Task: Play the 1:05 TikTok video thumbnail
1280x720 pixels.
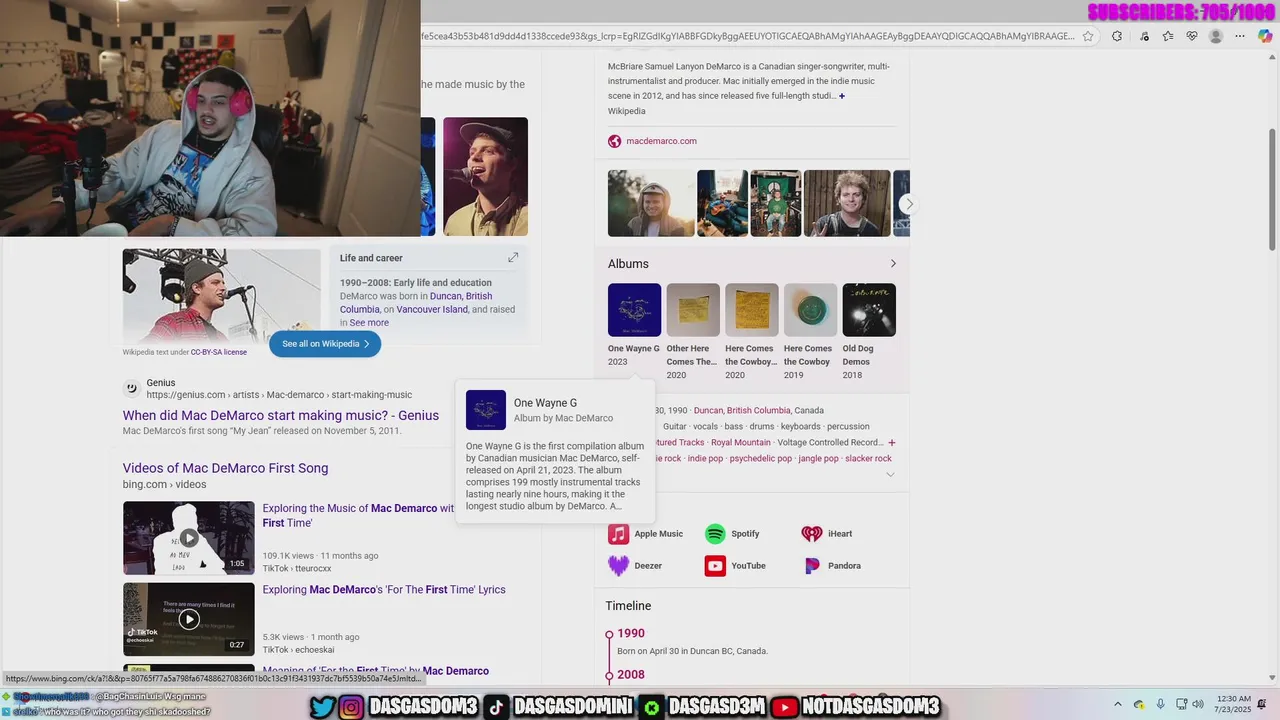Action: coord(189,538)
